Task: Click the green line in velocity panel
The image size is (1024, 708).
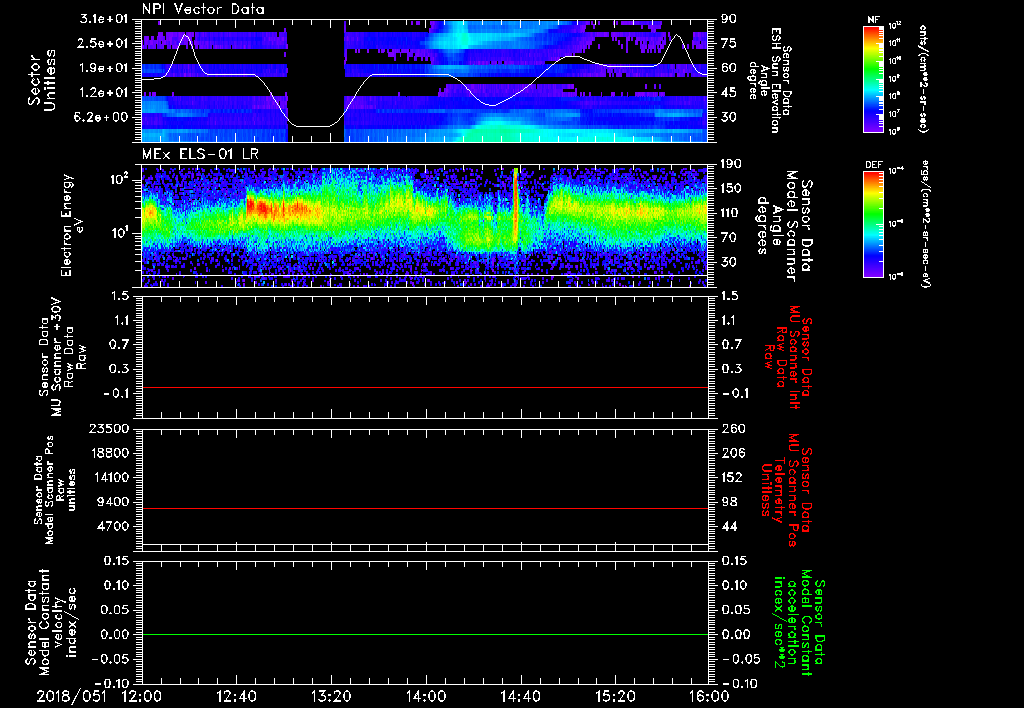Action: coord(425,634)
